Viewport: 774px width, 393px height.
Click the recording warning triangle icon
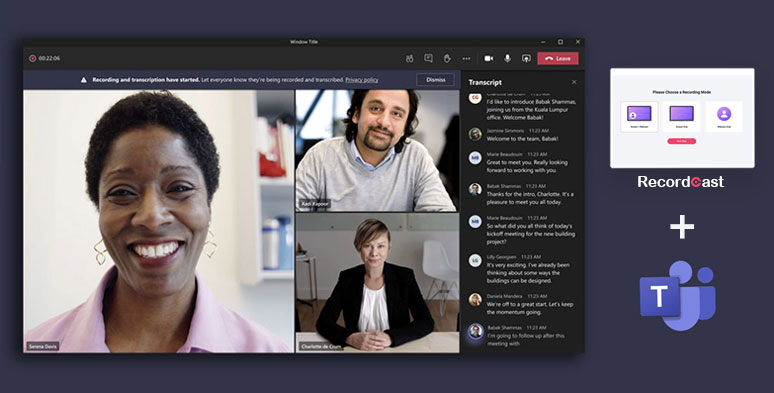pyautogui.click(x=84, y=79)
